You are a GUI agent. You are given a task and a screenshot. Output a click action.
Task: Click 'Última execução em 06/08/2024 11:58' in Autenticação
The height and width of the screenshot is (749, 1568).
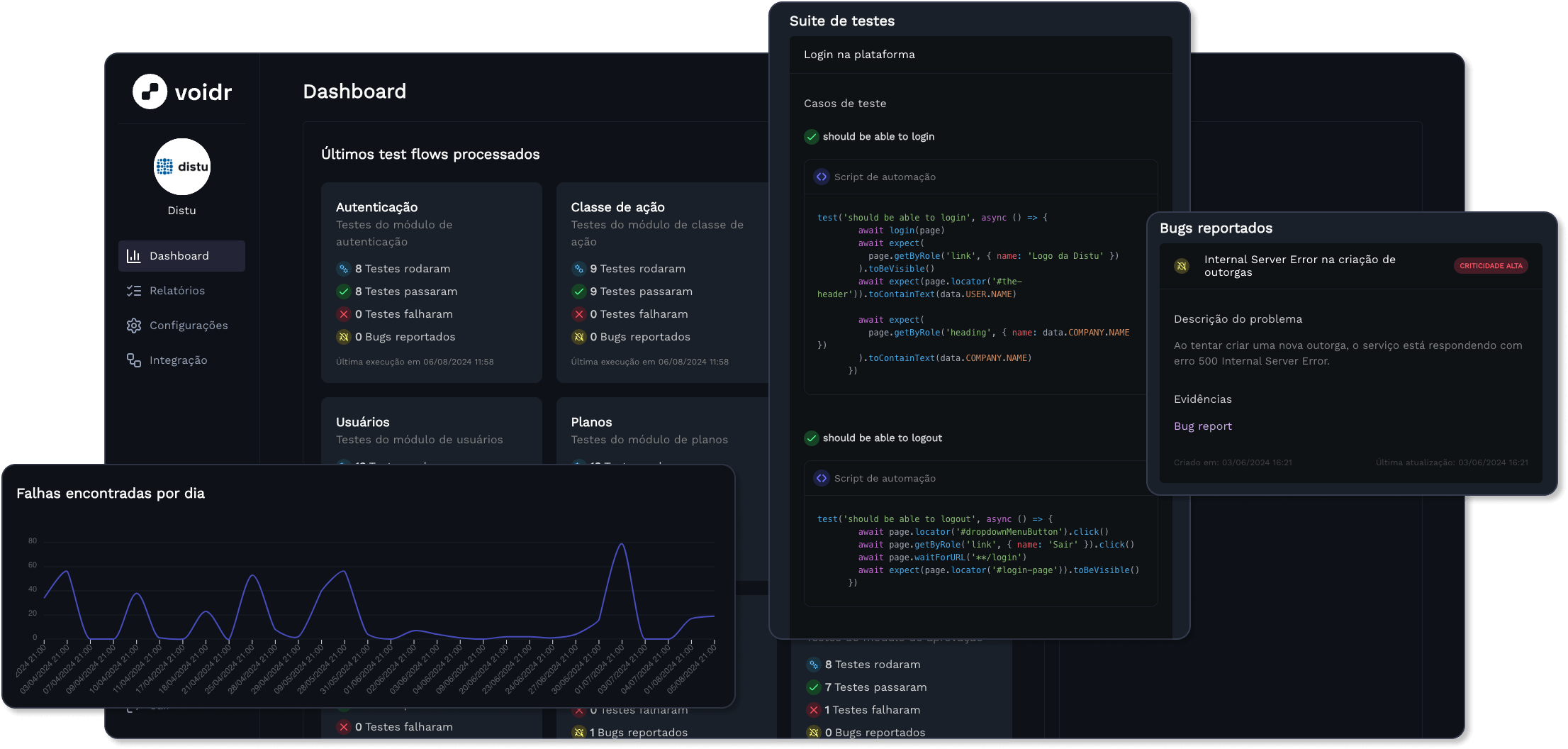click(x=415, y=362)
